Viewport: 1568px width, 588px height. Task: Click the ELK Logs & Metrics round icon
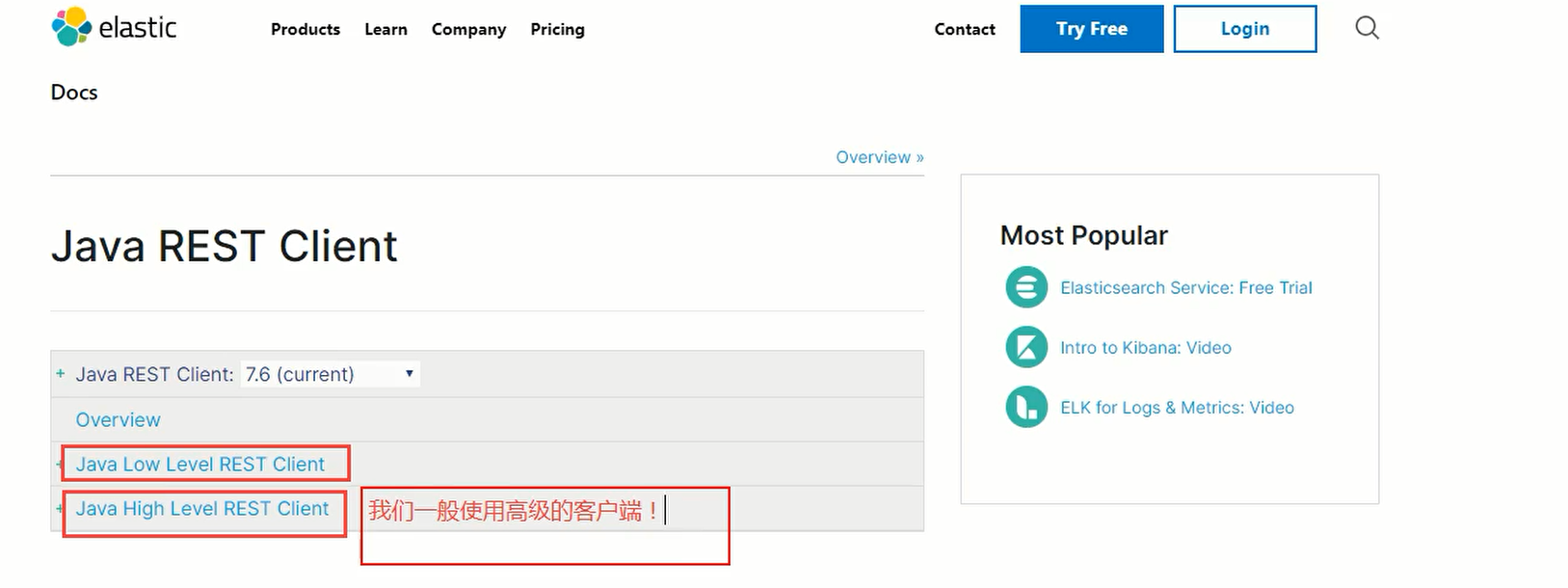pyautogui.click(x=1026, y=407)
